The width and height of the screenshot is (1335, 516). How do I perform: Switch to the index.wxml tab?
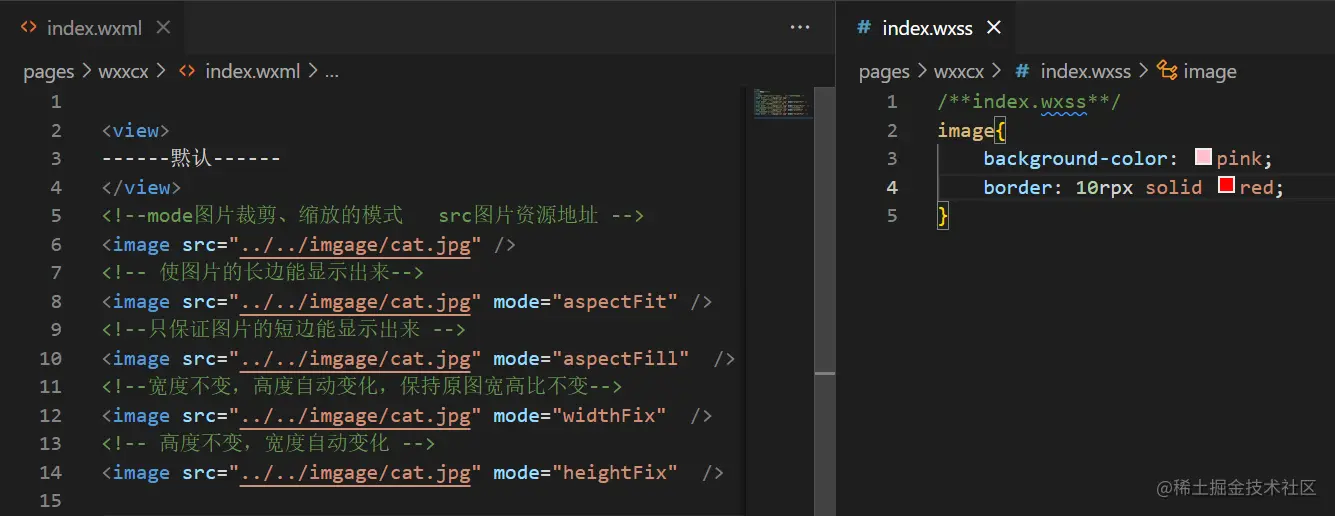click(95, 28)
